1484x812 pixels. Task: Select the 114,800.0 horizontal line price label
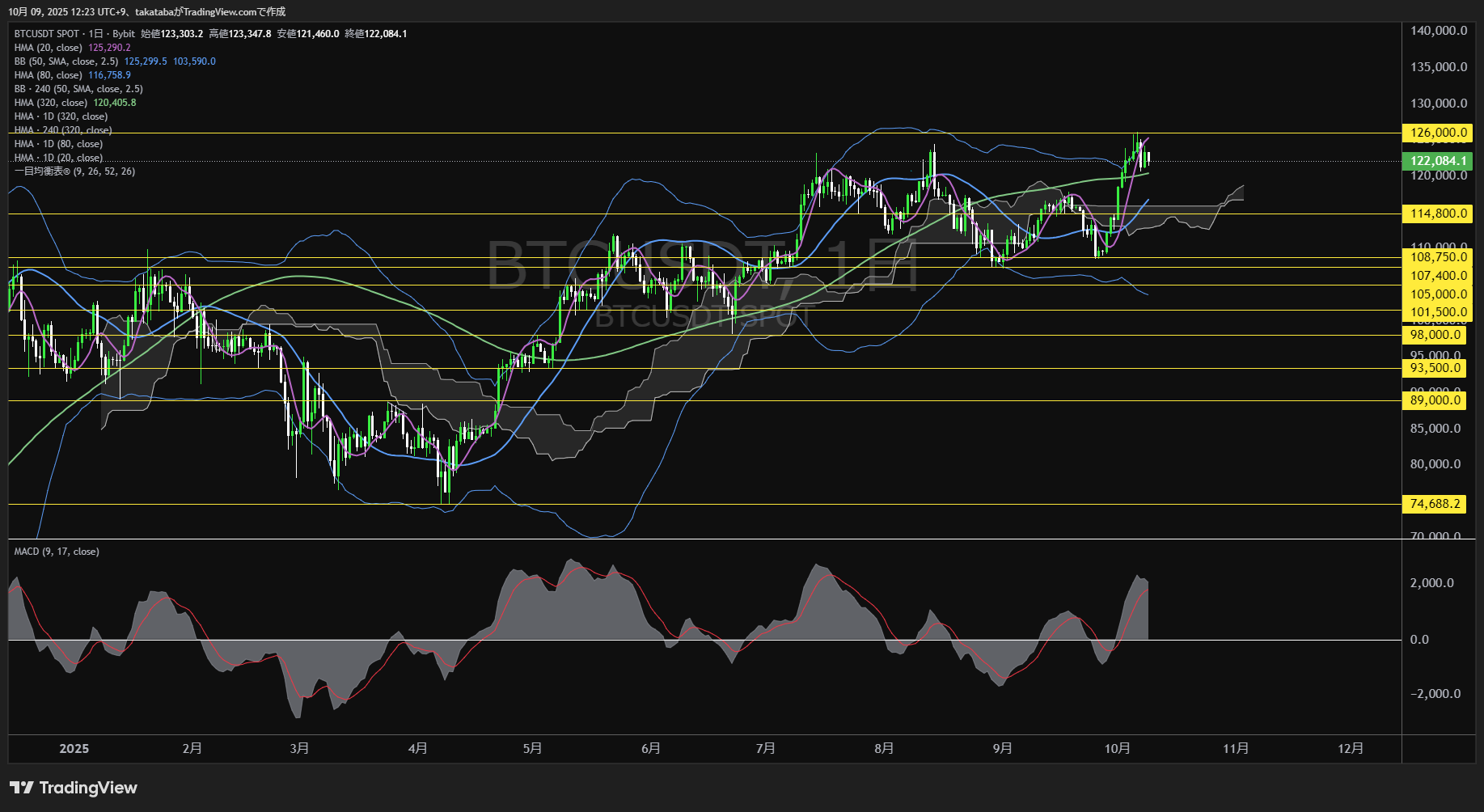1438,214
